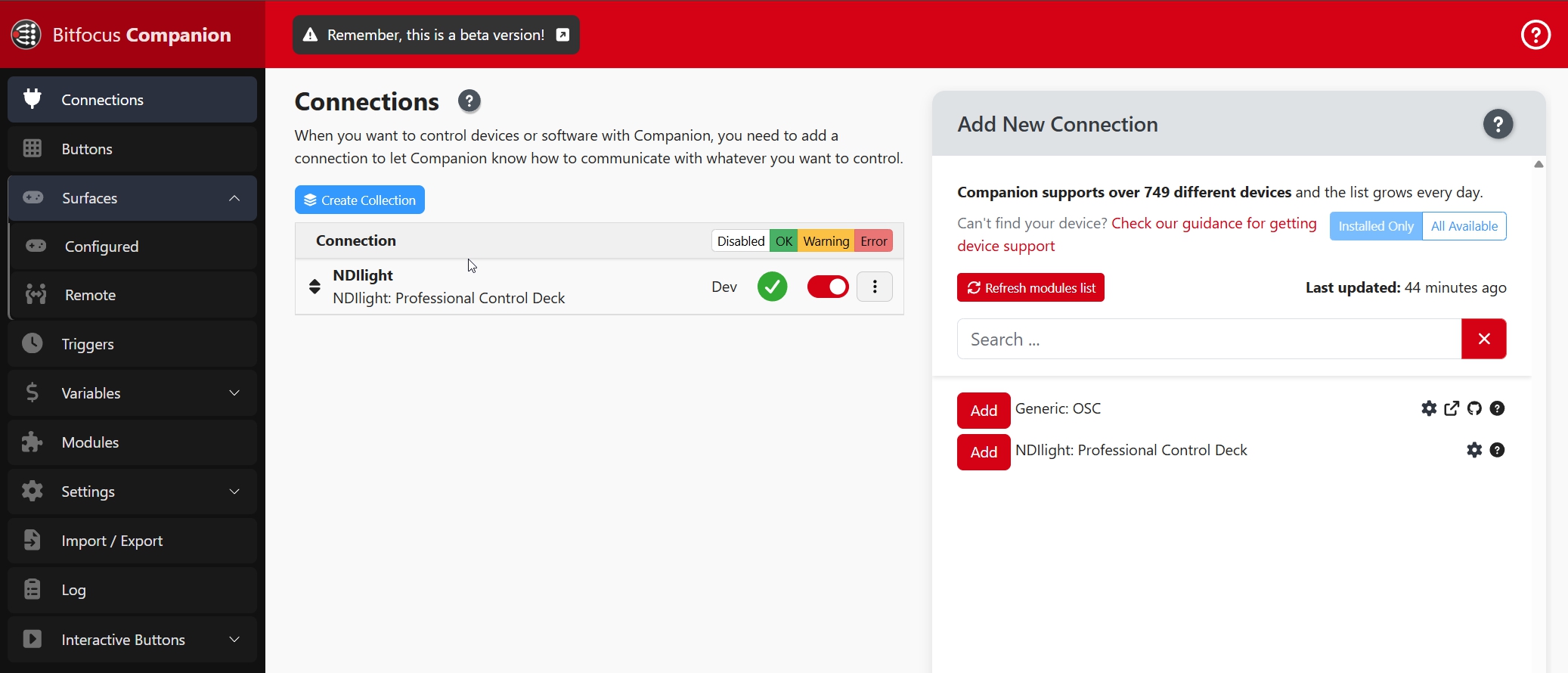Click the Refresh modules list button
This screenshot has height=673, width=1568.
click(1030, 287)
